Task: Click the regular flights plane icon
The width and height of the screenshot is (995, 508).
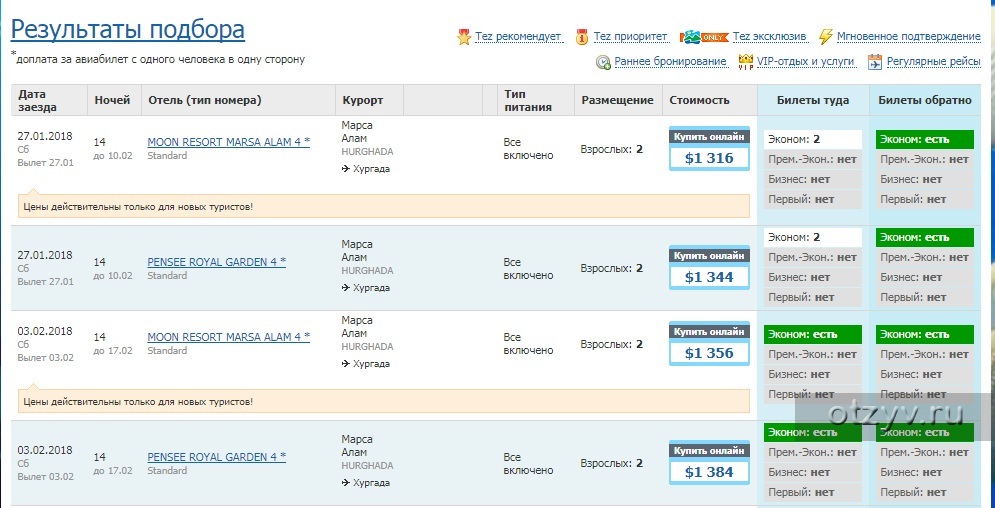Action: pos(875,62)
